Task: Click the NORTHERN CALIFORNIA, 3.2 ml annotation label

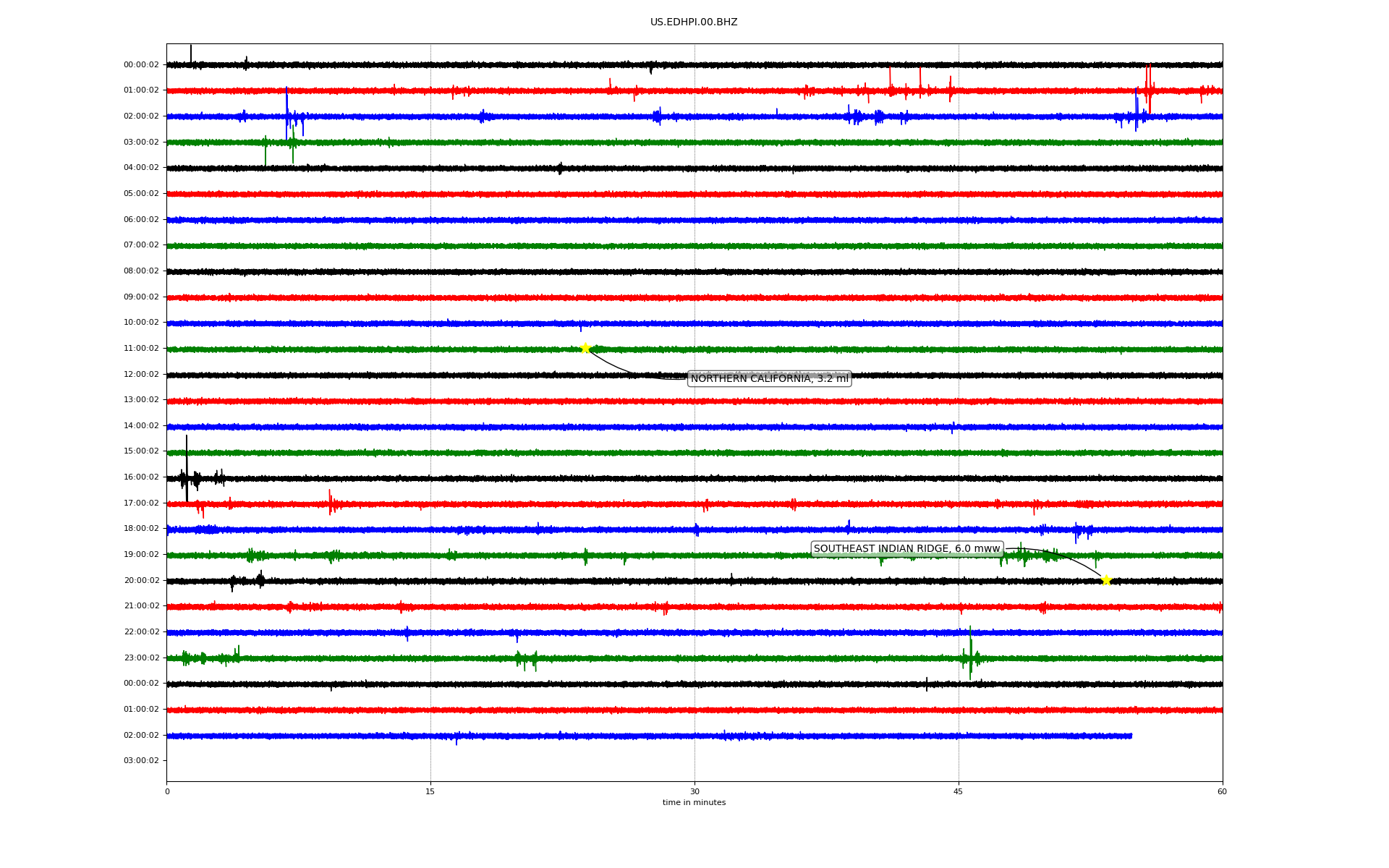Action: pos(769,378)
